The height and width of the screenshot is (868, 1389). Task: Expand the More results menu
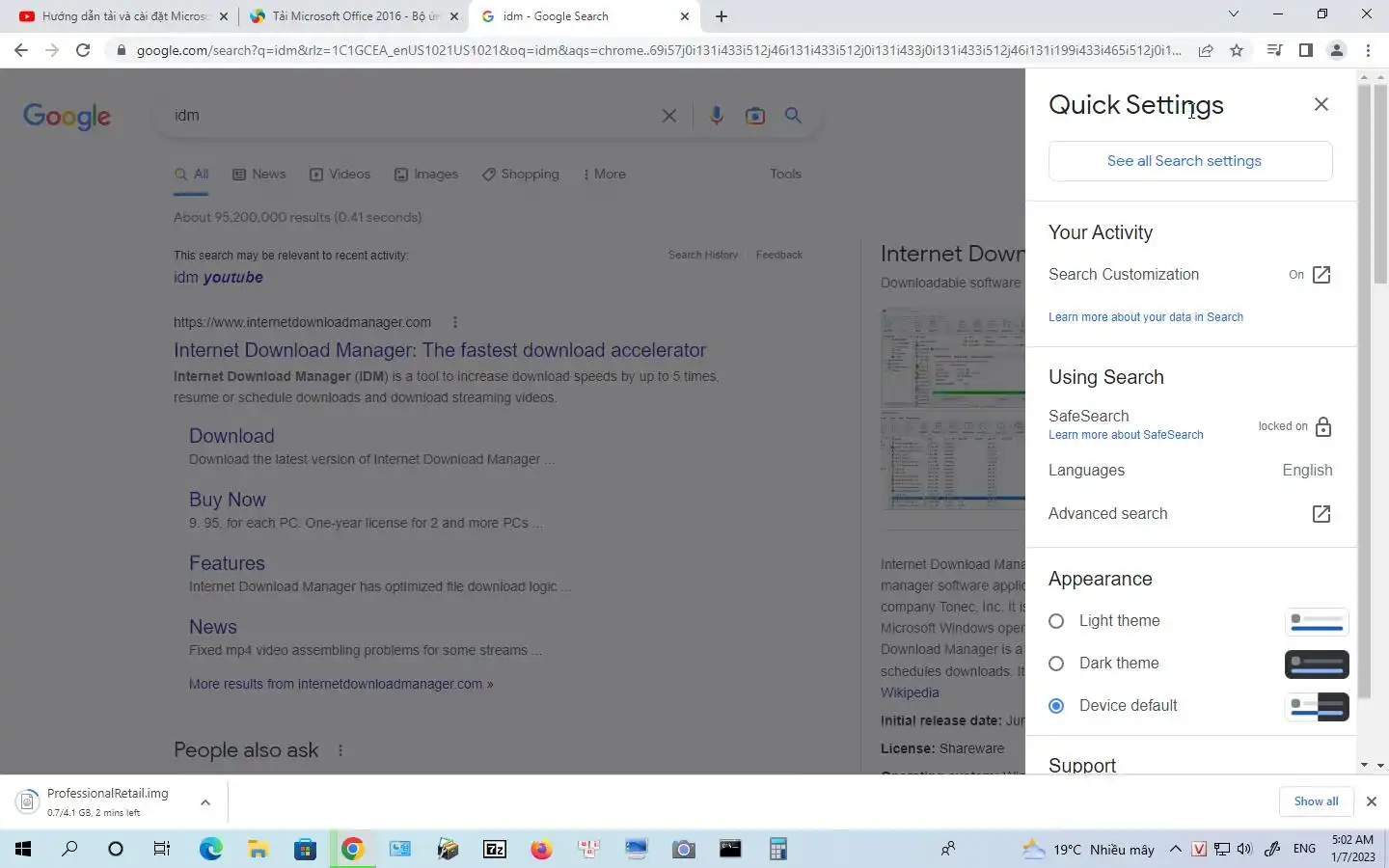[605, 175]
